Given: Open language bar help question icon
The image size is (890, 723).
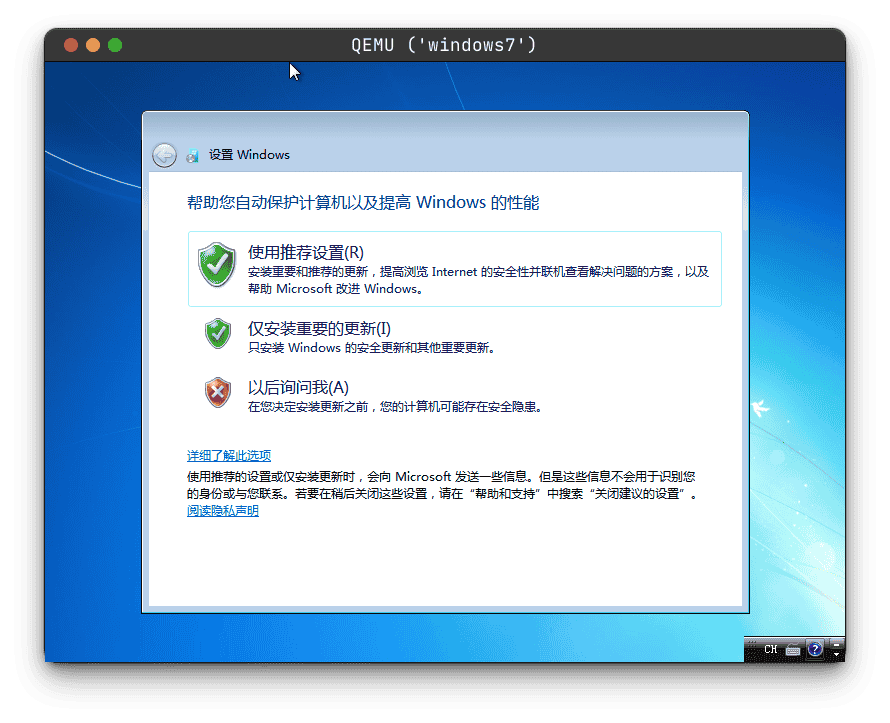Looking at the screenshot, I should [815, 649].
